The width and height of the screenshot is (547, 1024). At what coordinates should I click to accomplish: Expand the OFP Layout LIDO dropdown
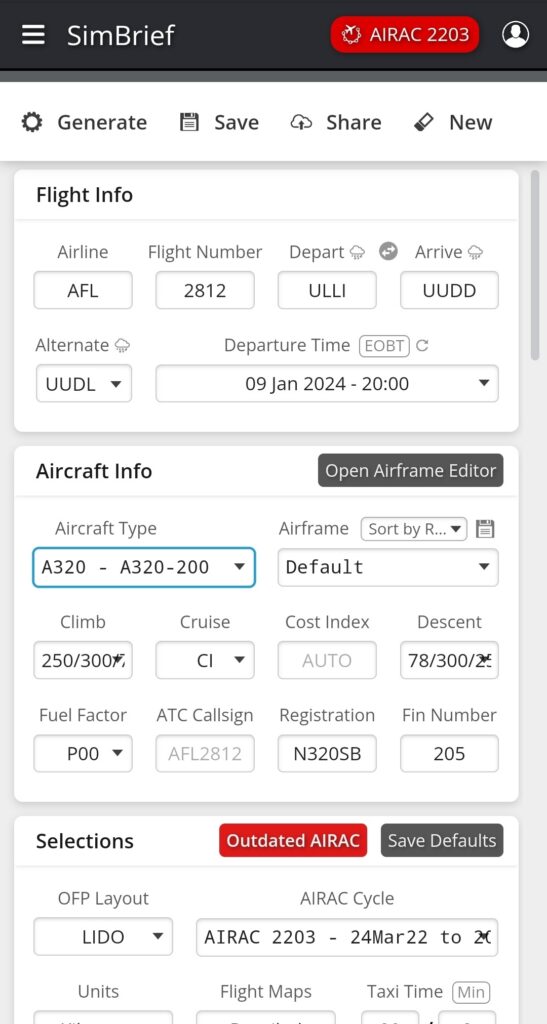tap(103, 937)
